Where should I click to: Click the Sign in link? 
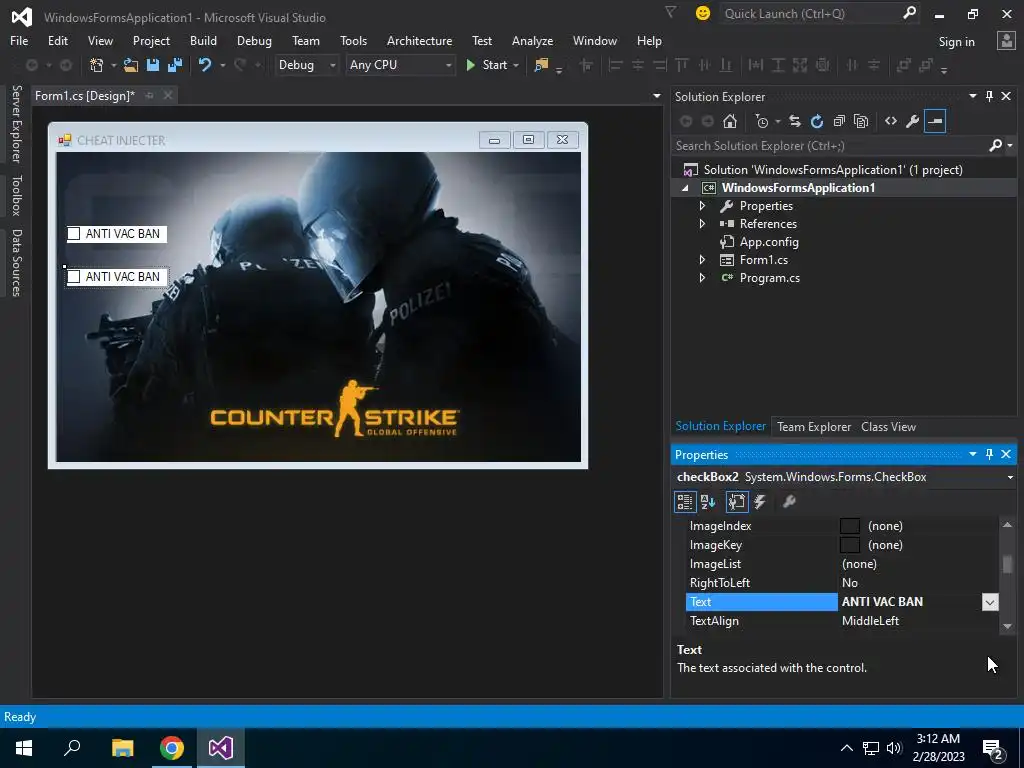(956, 42)
